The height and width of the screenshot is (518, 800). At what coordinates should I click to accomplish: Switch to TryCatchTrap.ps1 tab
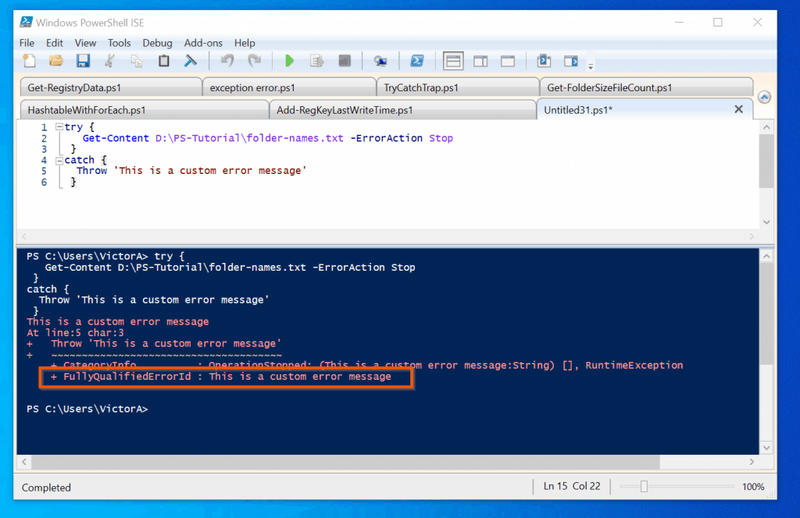tap(458, 87)
